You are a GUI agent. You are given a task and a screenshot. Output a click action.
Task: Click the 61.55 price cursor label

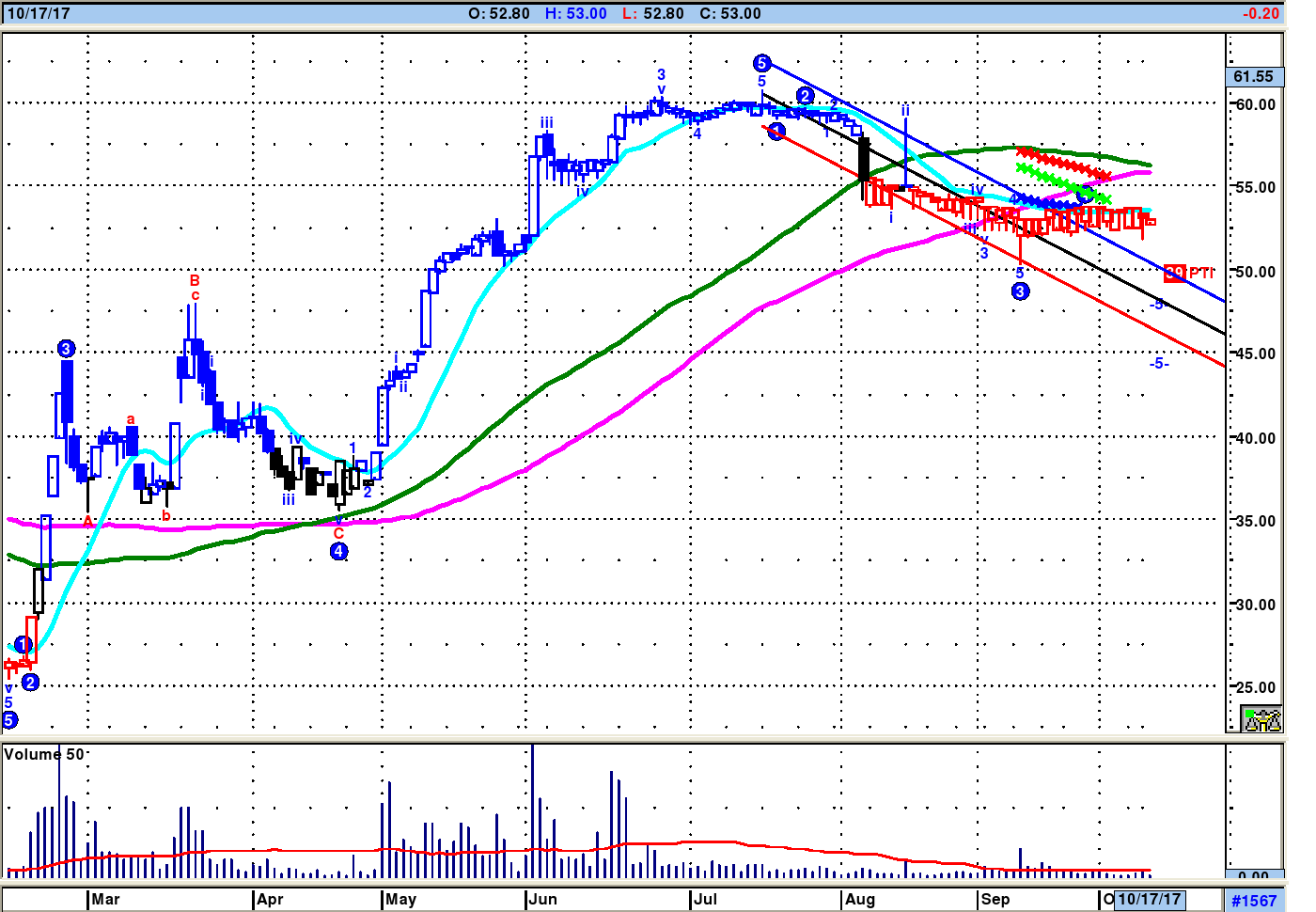(x=1255, y=77)
